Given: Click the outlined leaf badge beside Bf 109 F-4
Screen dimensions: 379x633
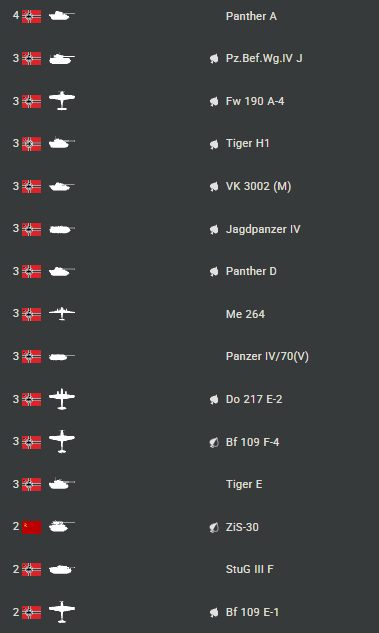Looking at the screenshot, I should tap(214, 442).
